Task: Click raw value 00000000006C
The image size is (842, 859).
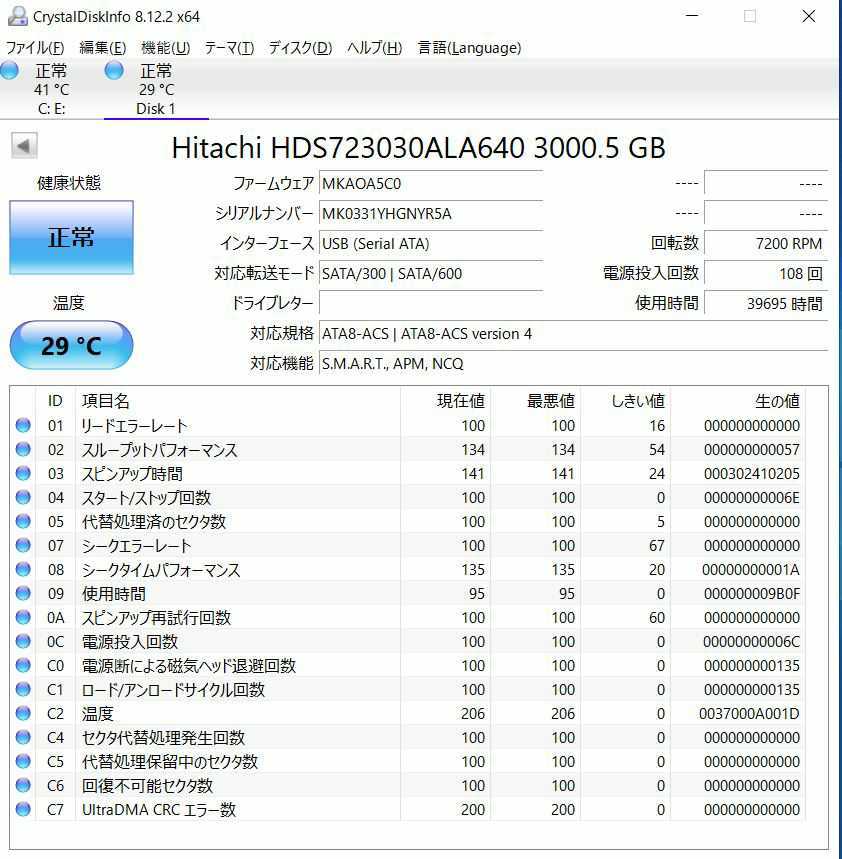Action: coord(752,642)
